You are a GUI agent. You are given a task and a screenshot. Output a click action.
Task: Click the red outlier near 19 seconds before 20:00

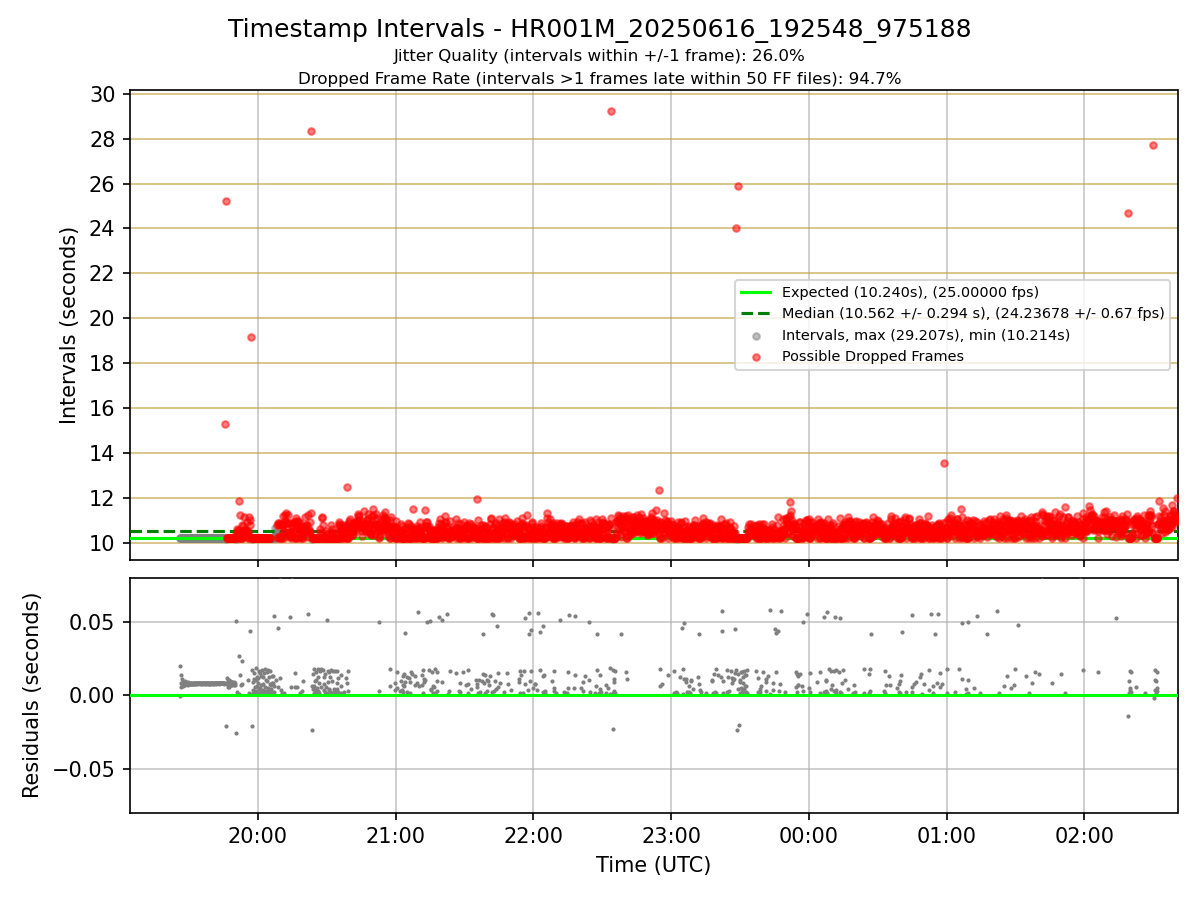coord(251,337)
